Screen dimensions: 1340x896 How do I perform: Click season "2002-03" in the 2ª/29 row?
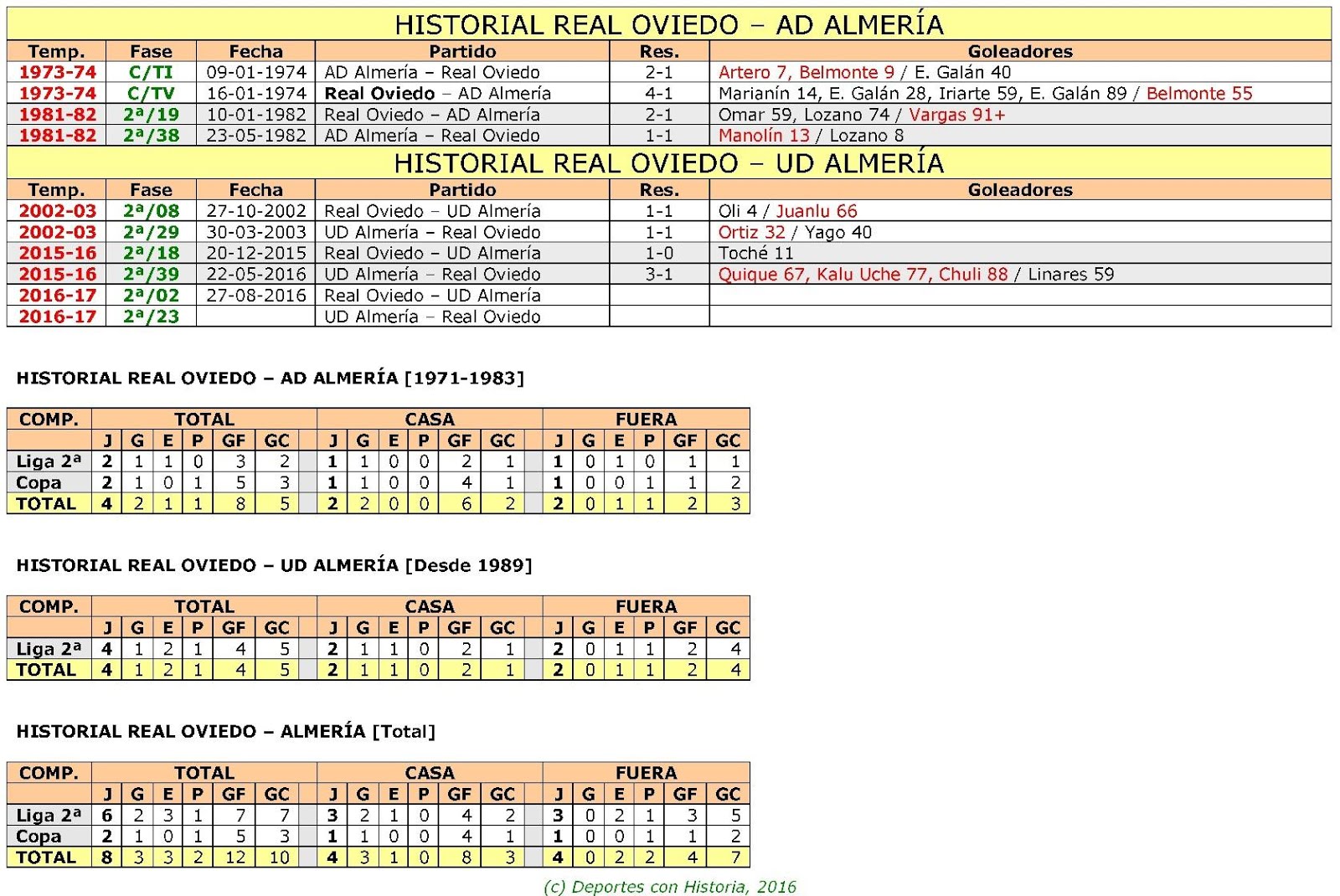coord(57,232)
